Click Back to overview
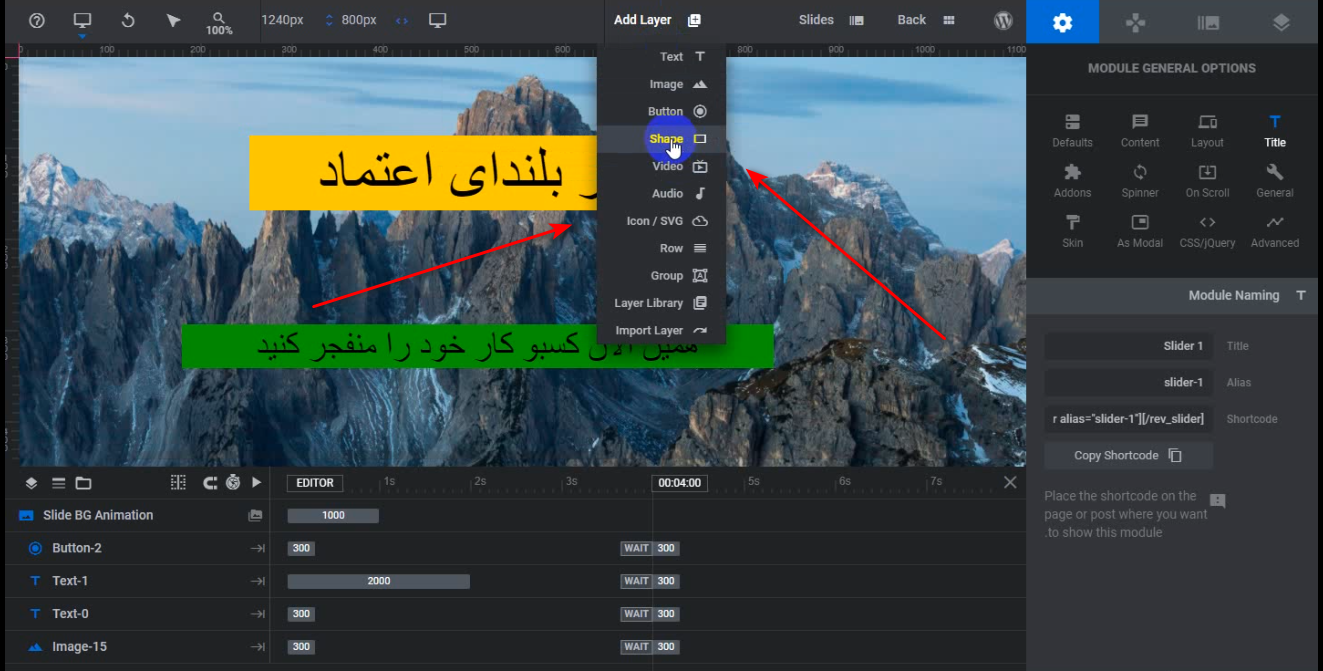The height and width of the screenshot is (671, 1323). (925, 20)
